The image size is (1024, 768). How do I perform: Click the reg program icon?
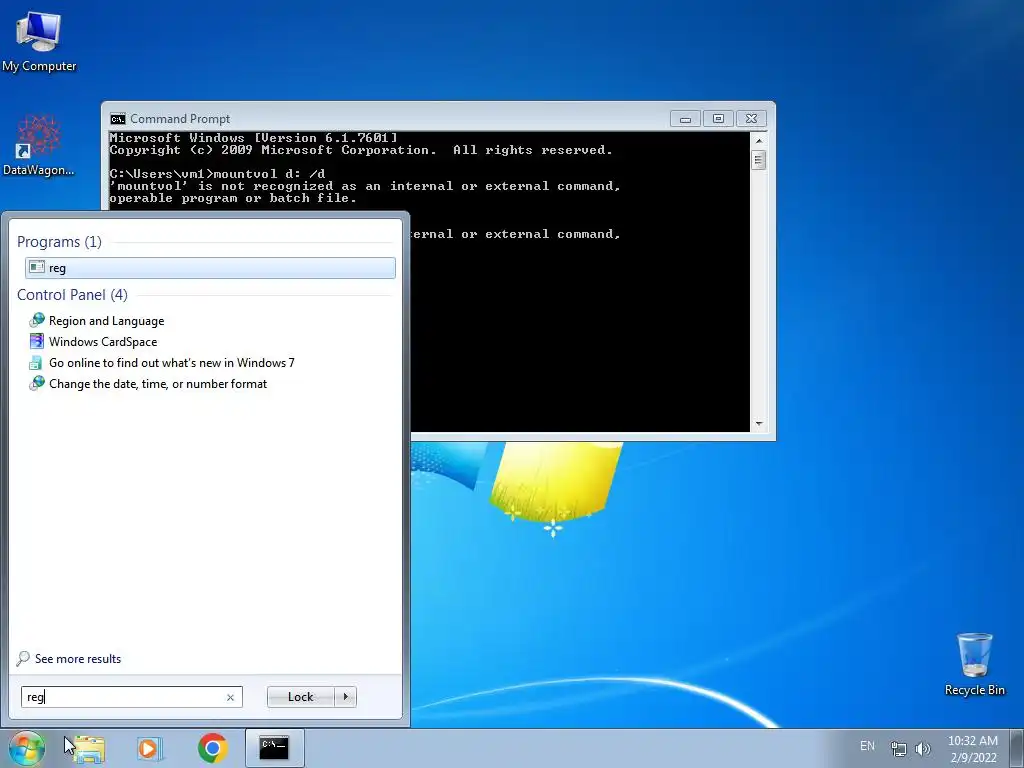point(37,267)
